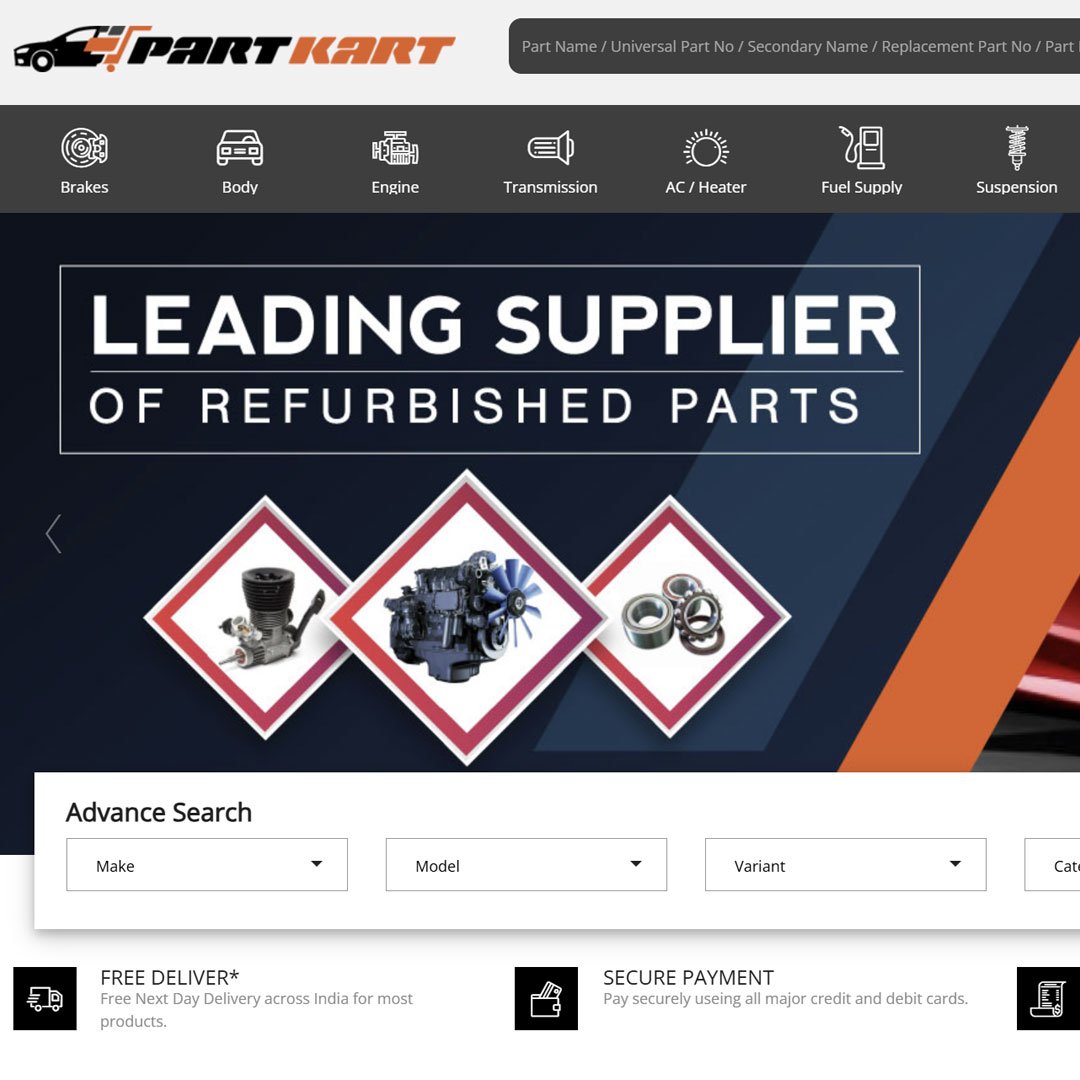Select the Fuel Supply pump icon
The height and width of the screenshot is (1080, 1080).
pos(862,147)
